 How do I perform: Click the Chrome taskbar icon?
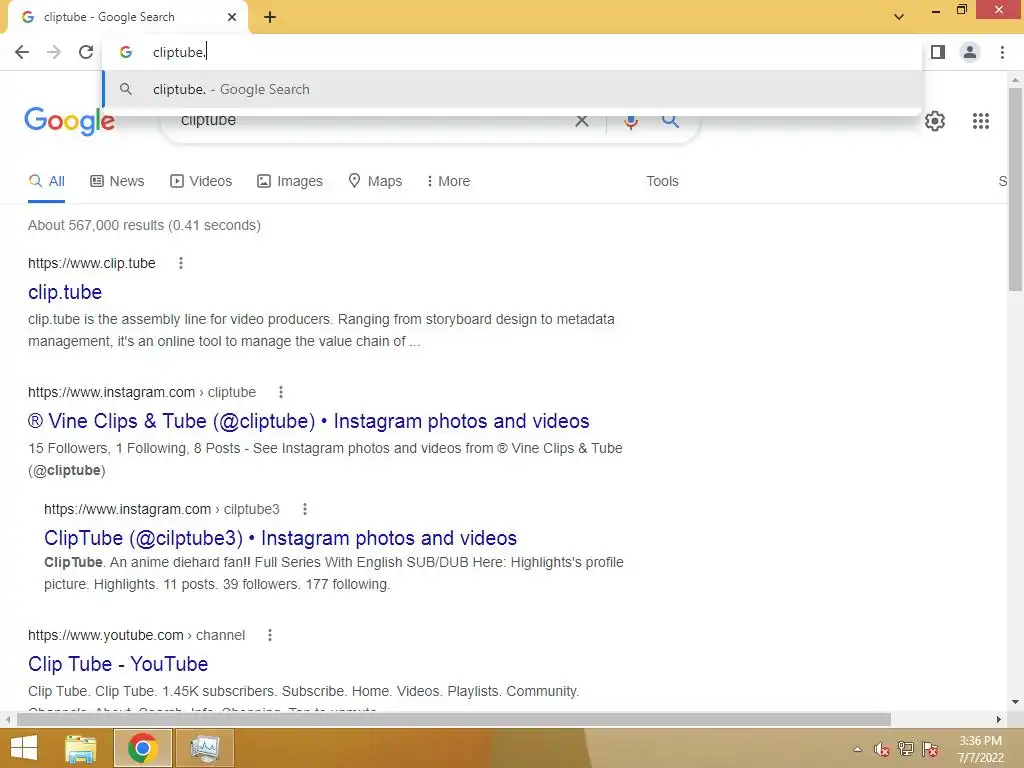click(142, 748)
